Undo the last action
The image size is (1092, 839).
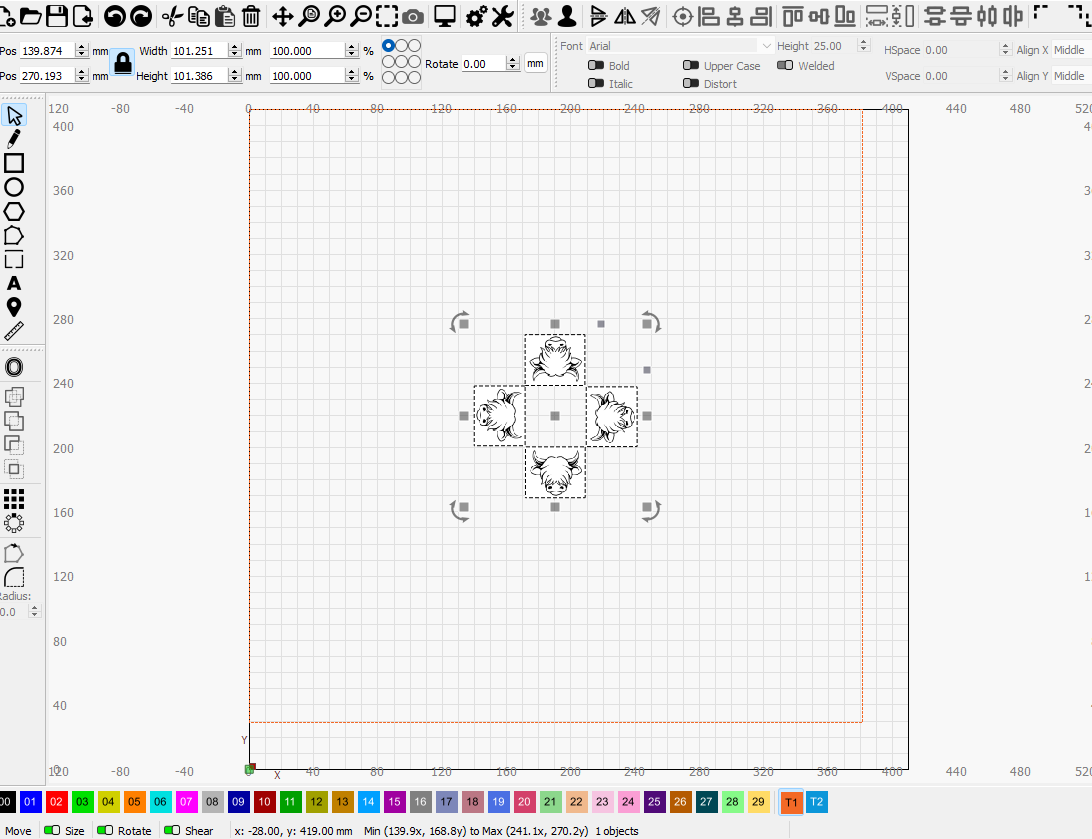115,15
